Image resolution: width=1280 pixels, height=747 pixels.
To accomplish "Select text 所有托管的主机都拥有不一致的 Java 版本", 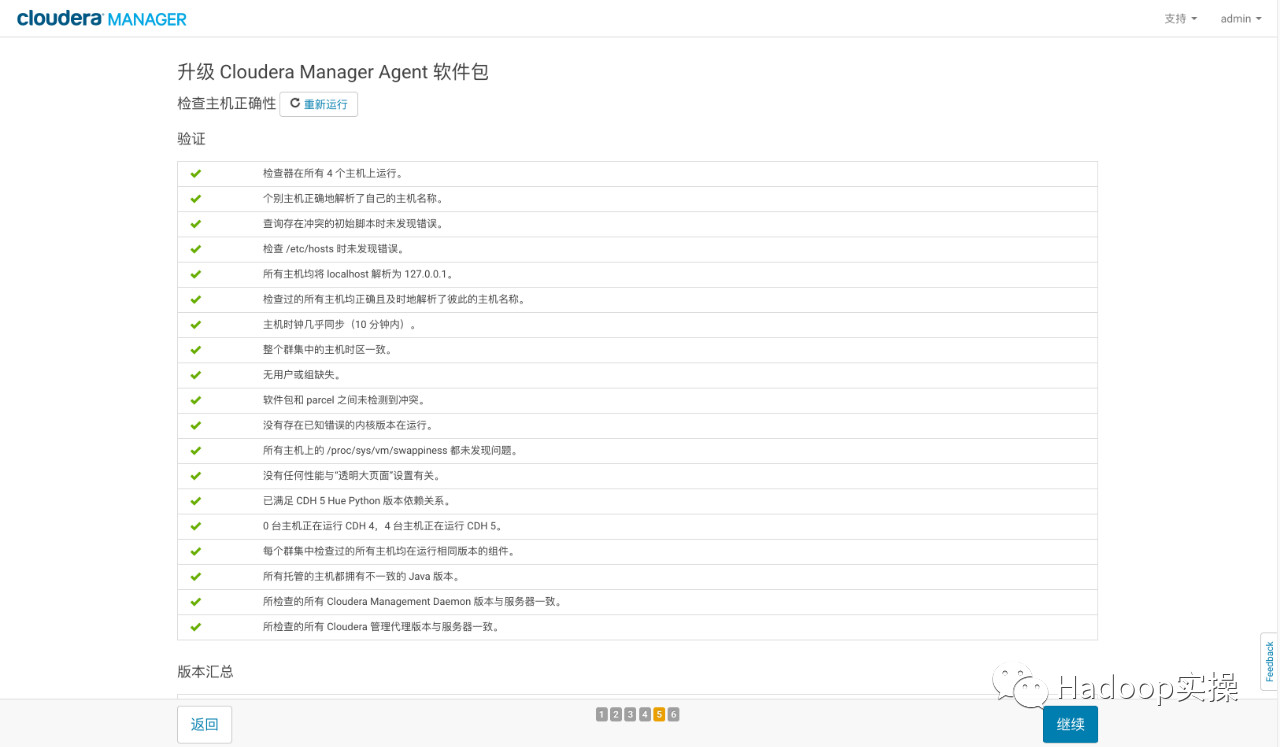I will [362, 577].
